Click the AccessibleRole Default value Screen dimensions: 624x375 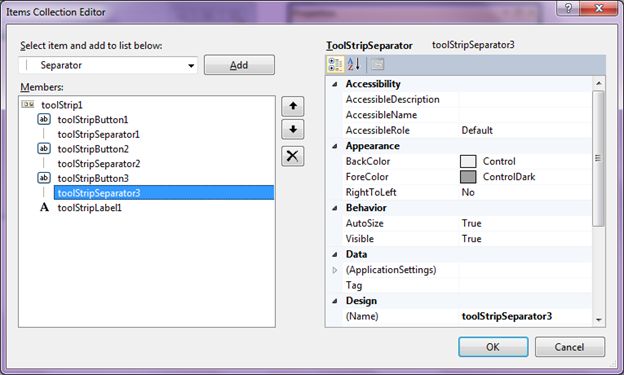pos(477,130)
